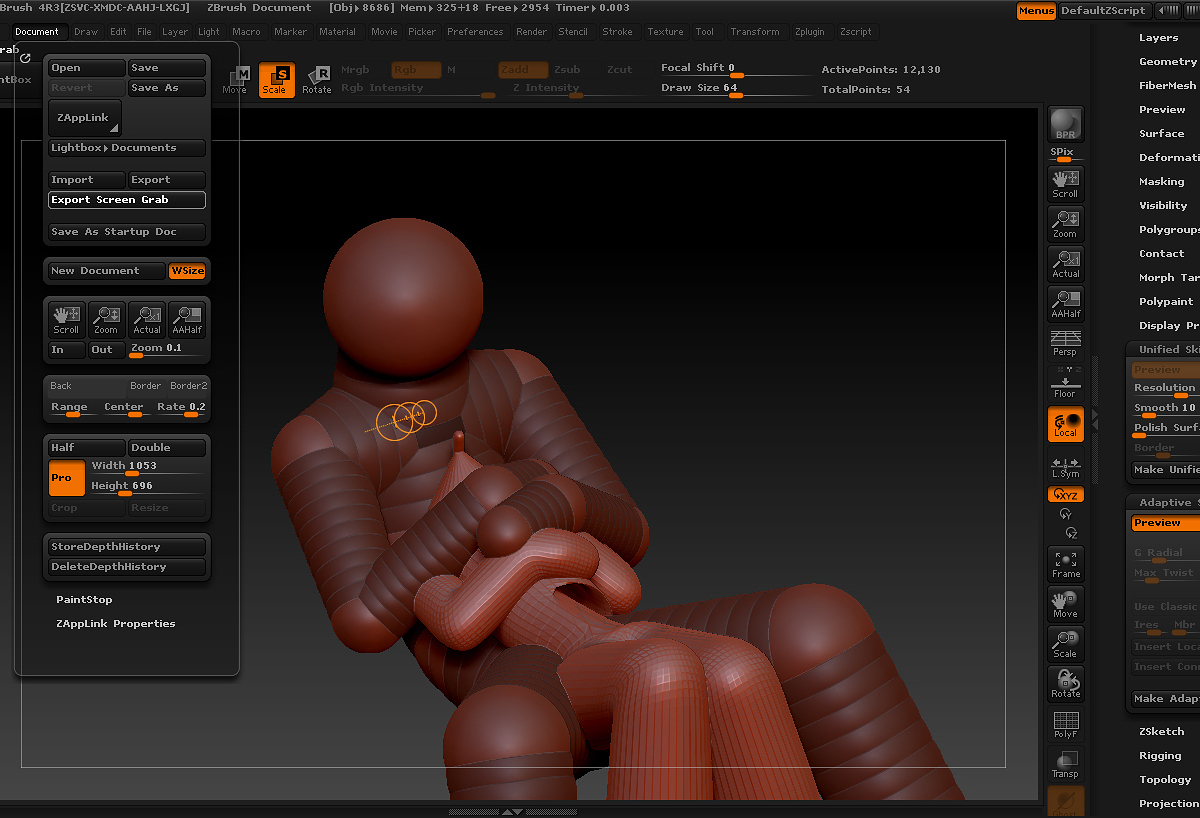Image resolution: width=1200 pixels, height=818 pixels.
Task: Click the AAHalf icon in right shelf
Action: coord(1065,304)
